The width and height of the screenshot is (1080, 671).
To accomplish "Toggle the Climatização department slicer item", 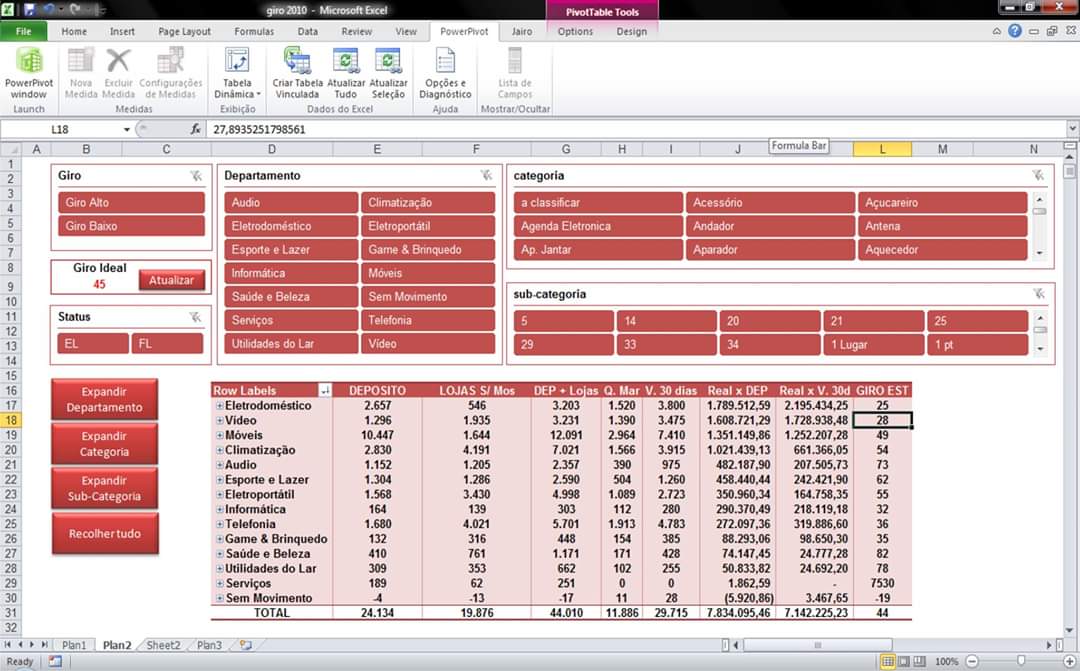I will tap(428, 203).
